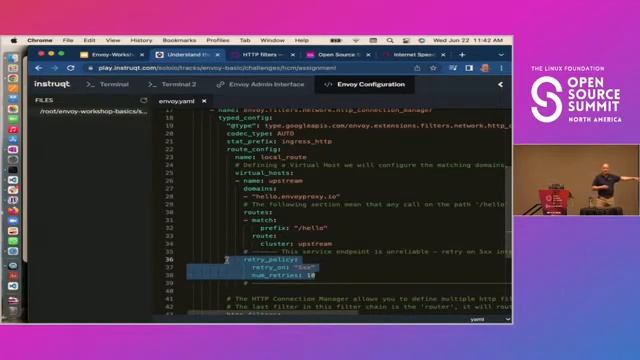Open the Profiles menu

[218, 40]
